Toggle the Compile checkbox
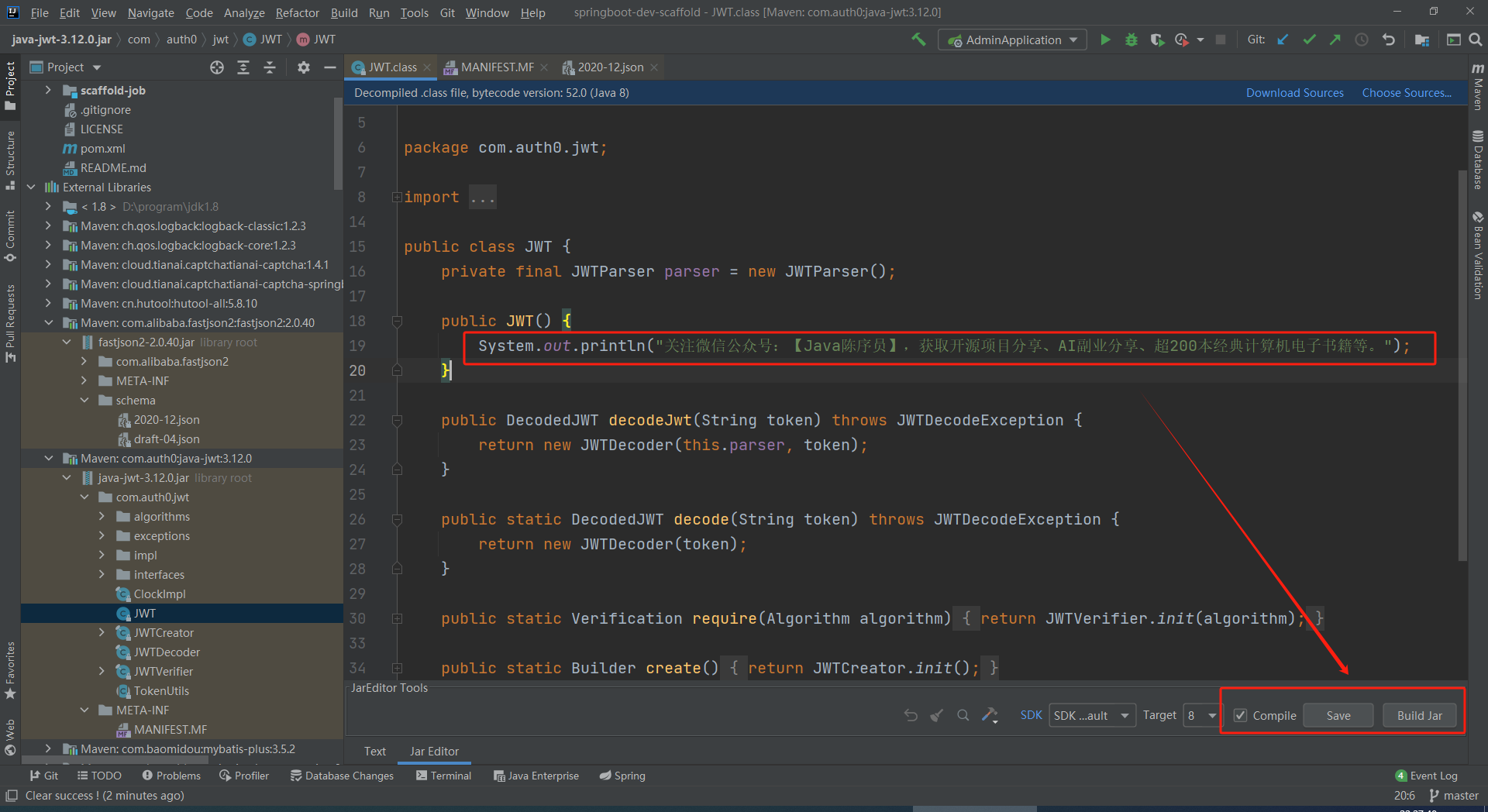The width and height of the screenshot is (1488, 812). (x=1241, y=715)
